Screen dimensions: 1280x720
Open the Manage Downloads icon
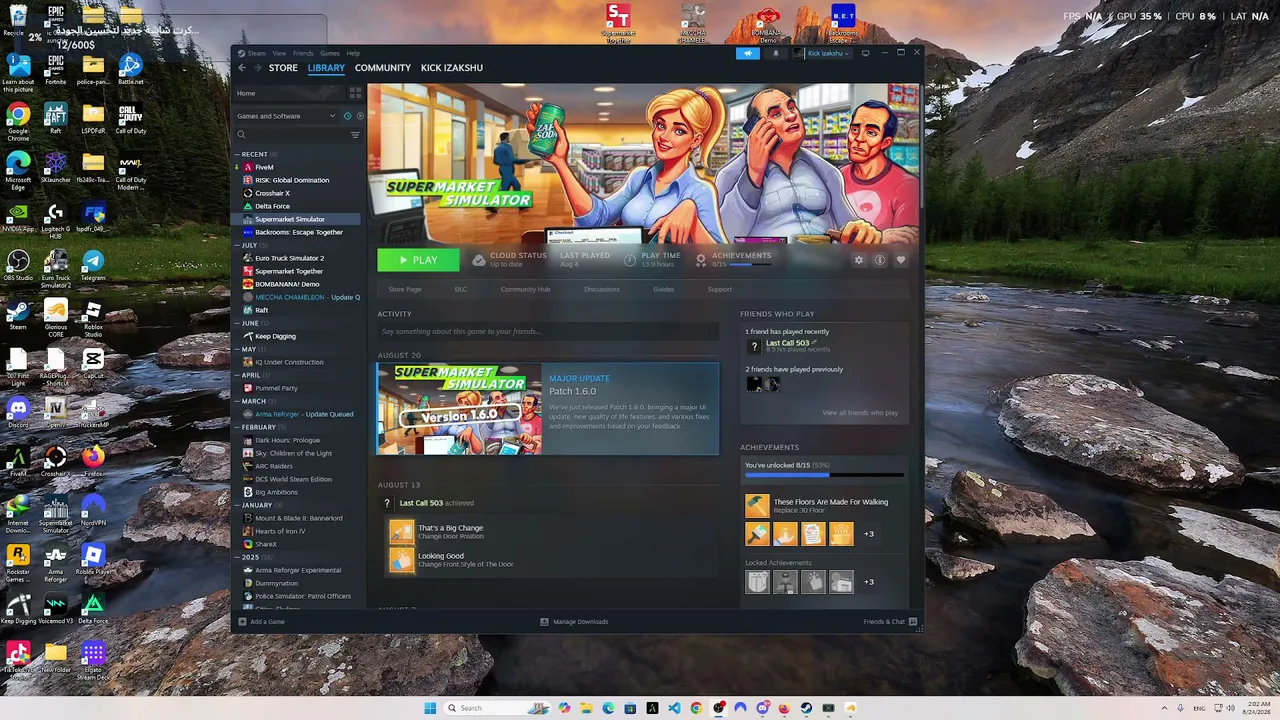tap(544, 622)
